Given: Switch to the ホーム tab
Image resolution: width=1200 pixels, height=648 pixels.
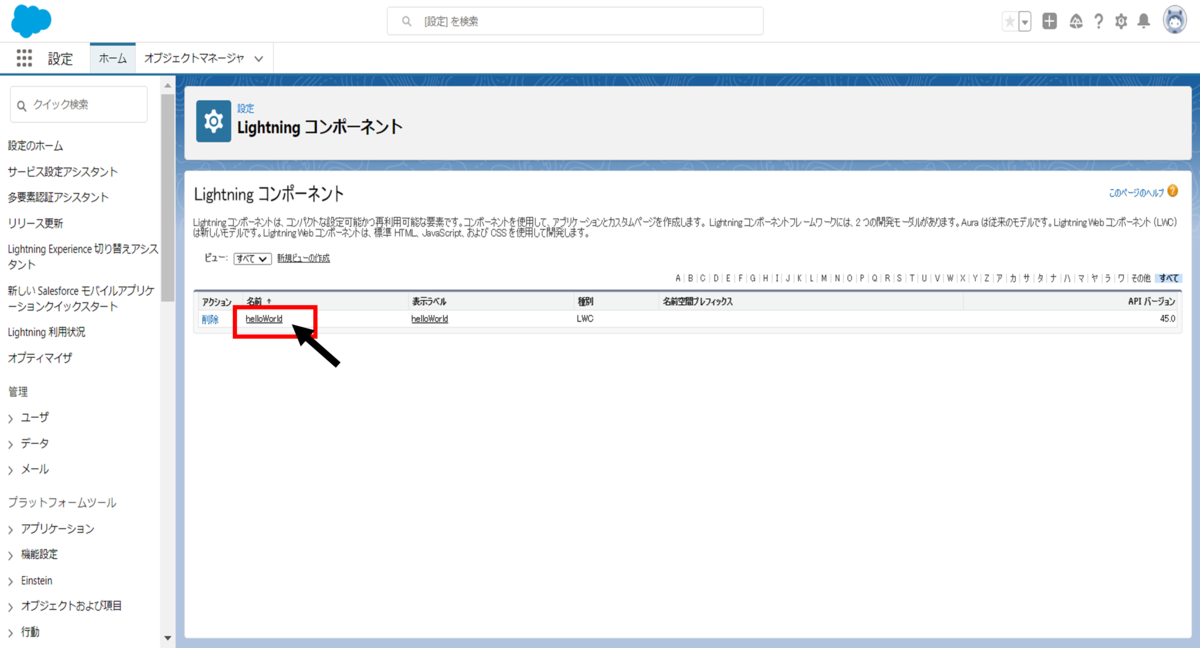Looking at the screenshot, I should coord(112,58).
